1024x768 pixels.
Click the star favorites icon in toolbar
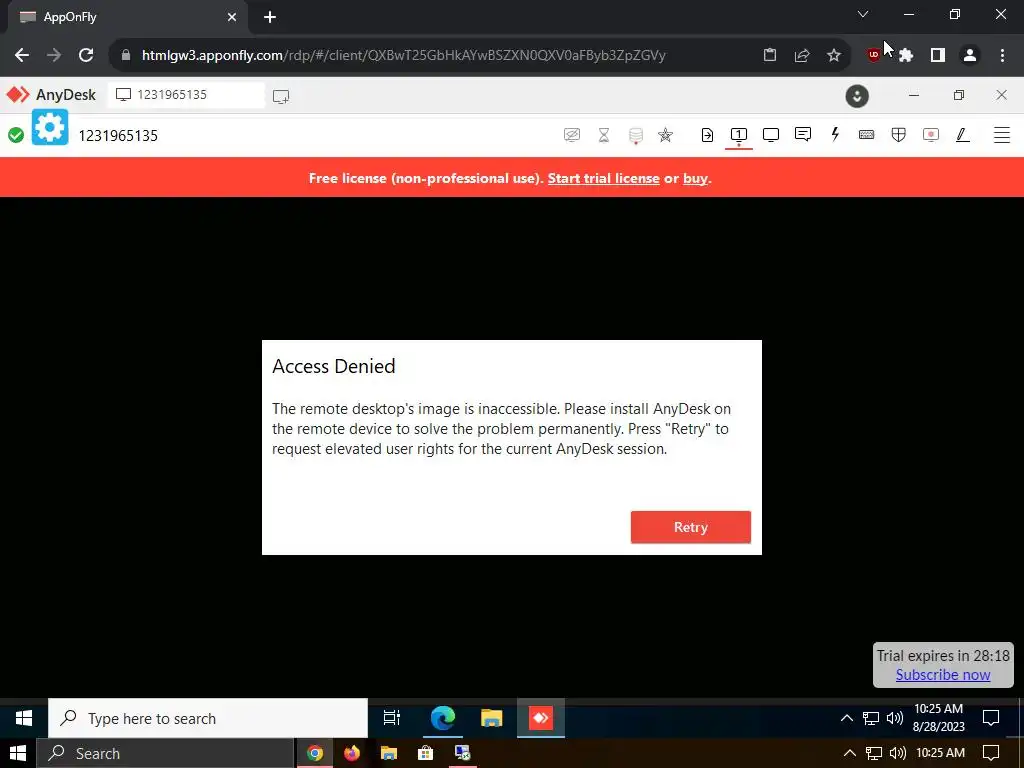click(665, 135)
